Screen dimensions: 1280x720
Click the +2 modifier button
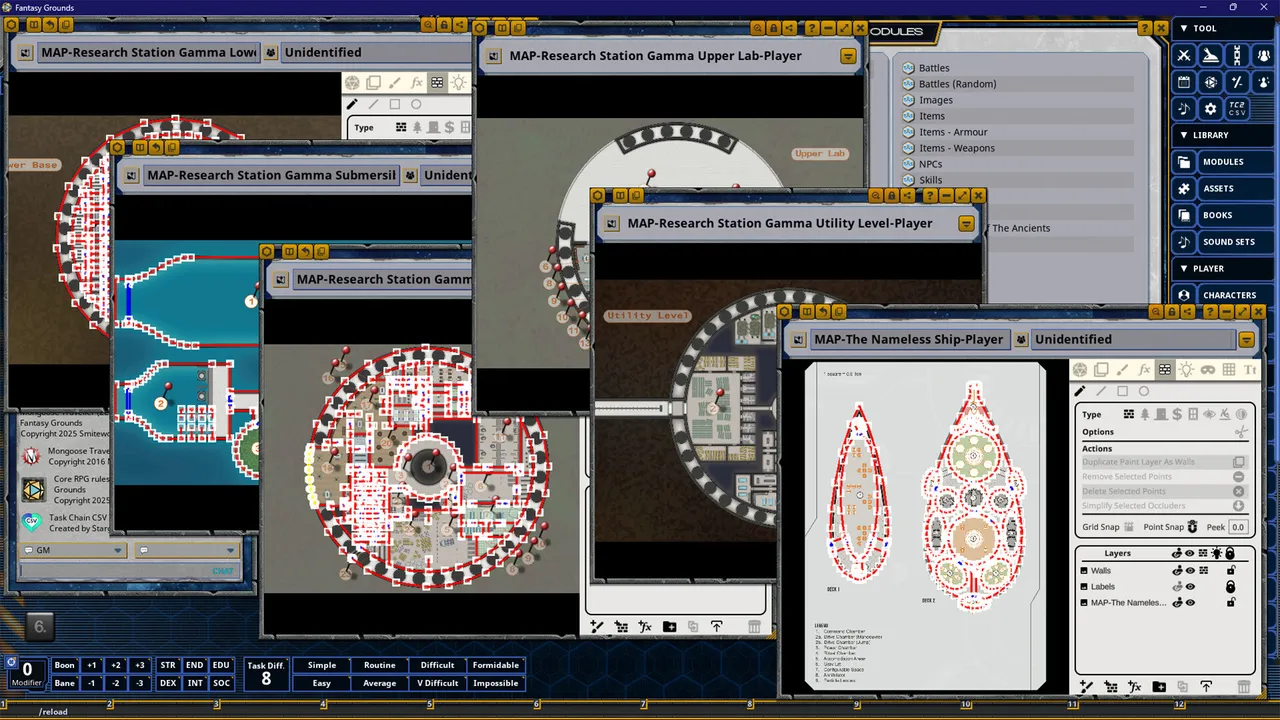(115, 665)
